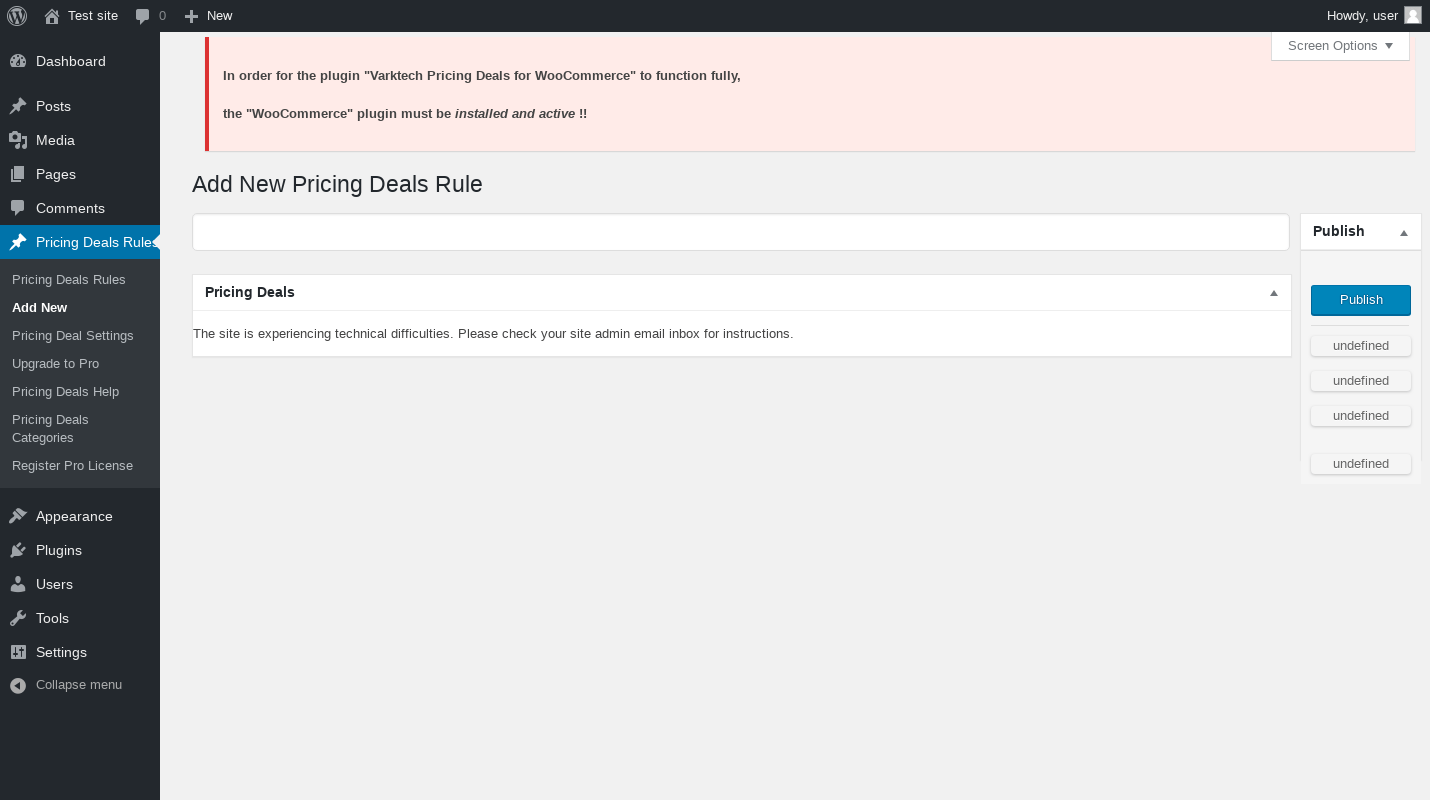Click the Posts pushpin icon
This screenshot has height=800, width=1430.
[x=18, y=106]
